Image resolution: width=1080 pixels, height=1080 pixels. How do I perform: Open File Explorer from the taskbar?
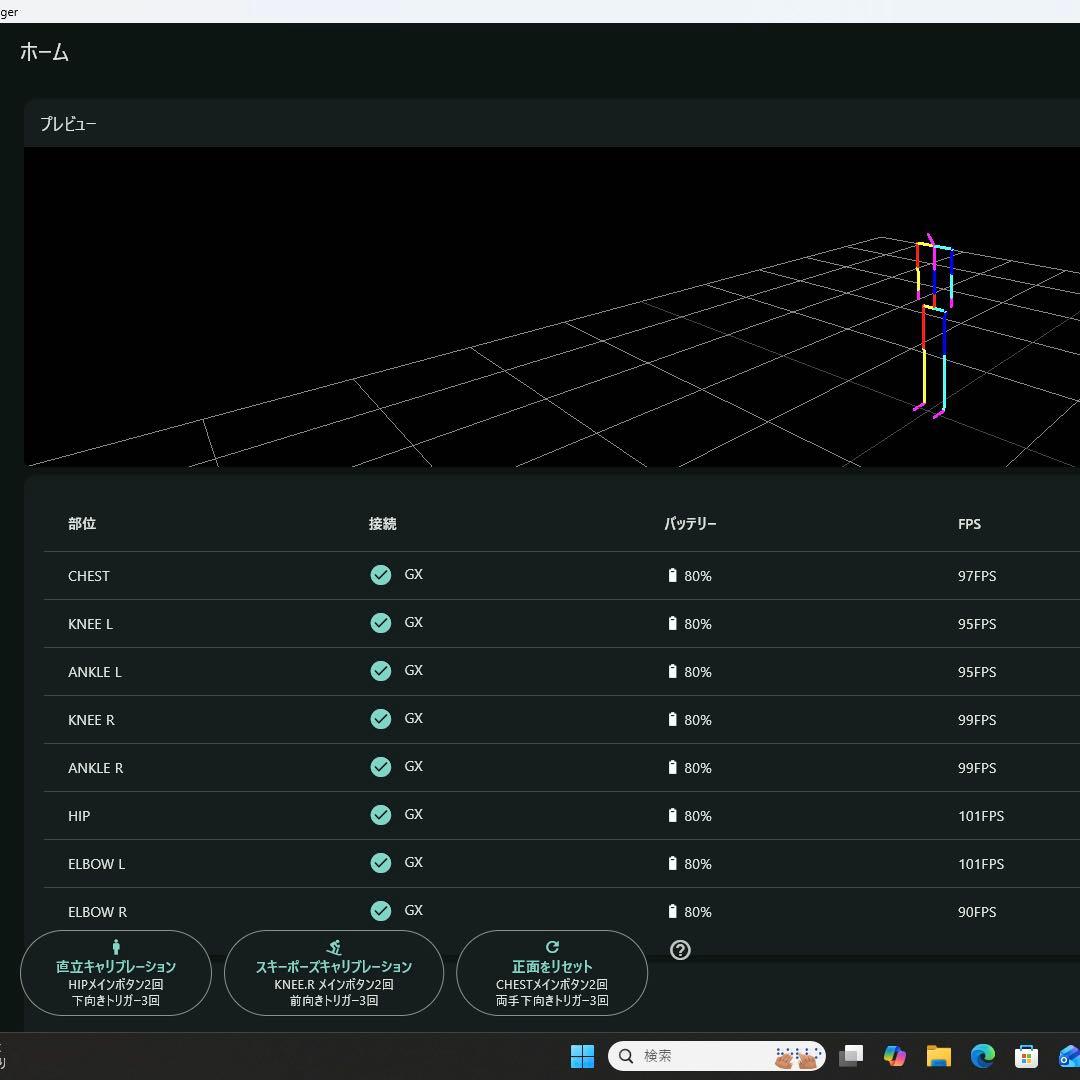pos(938,1056)
